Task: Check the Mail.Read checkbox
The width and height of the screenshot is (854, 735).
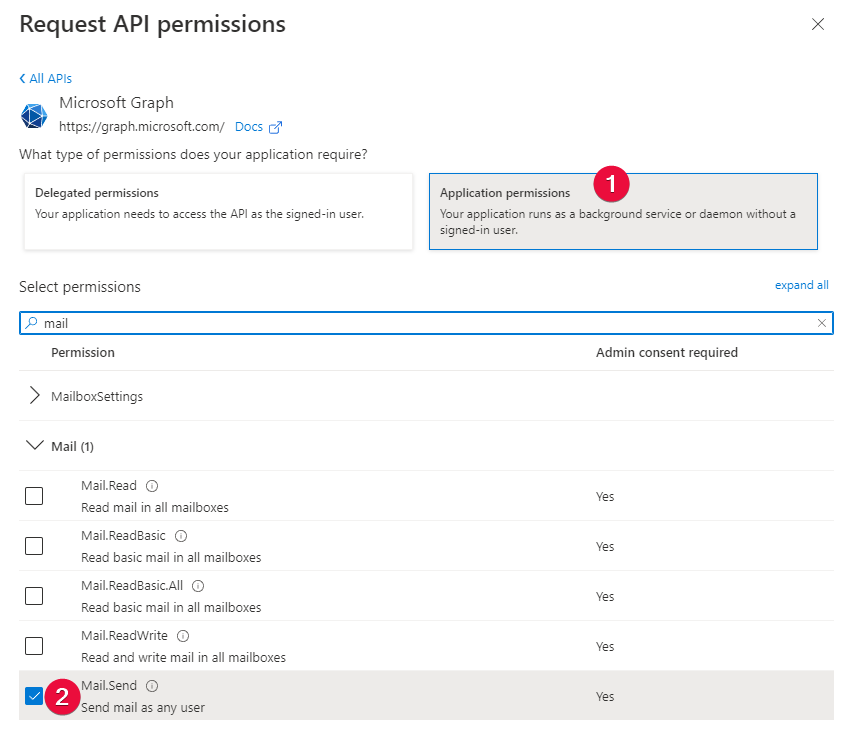Action: point(34,496)
